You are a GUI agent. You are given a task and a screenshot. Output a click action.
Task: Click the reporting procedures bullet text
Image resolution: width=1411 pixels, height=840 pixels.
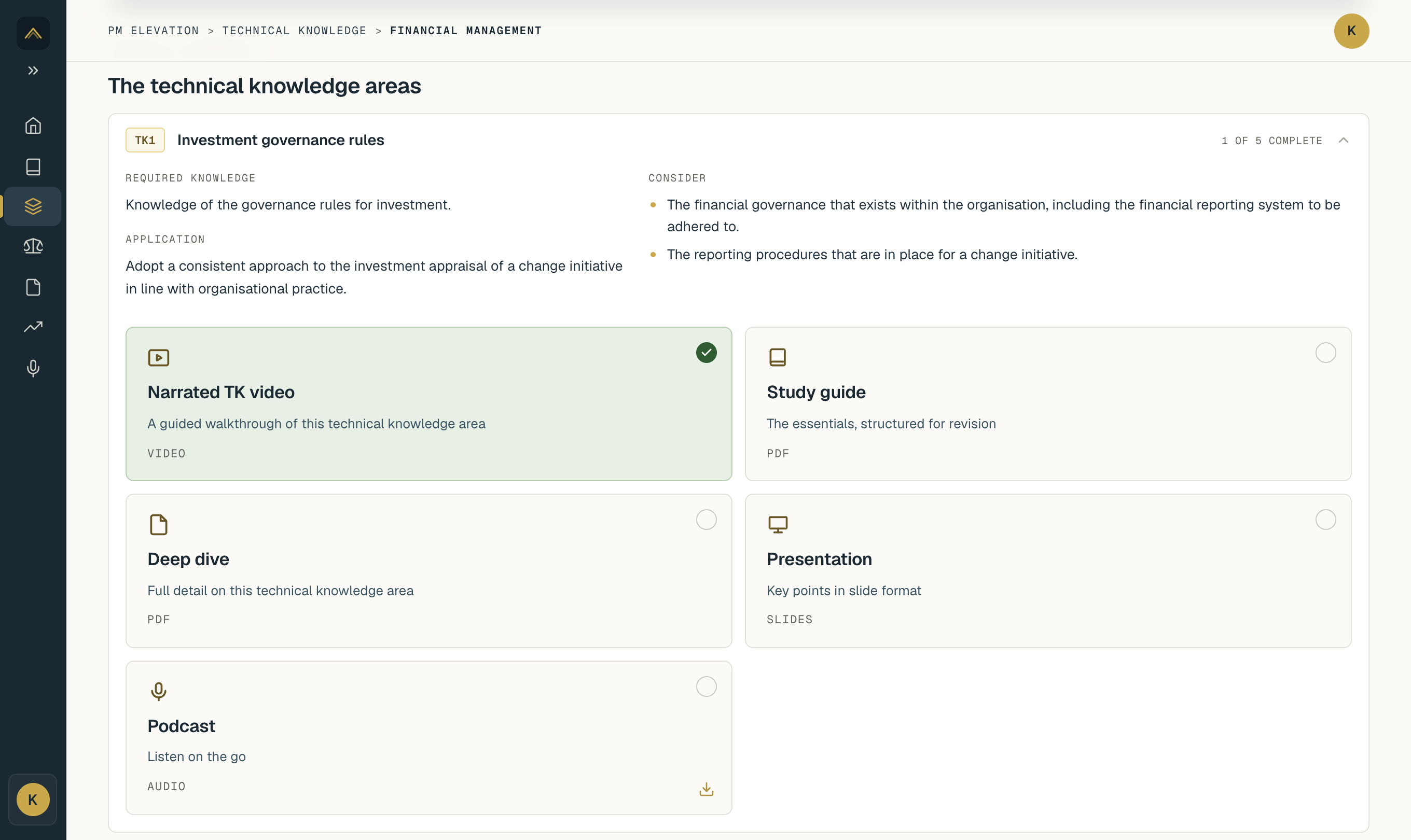point(872,254)
